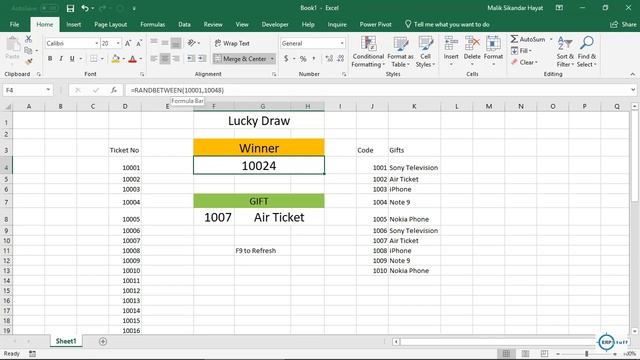
Task: Click the Percent style icon
Action: click(x=303, y=59)
